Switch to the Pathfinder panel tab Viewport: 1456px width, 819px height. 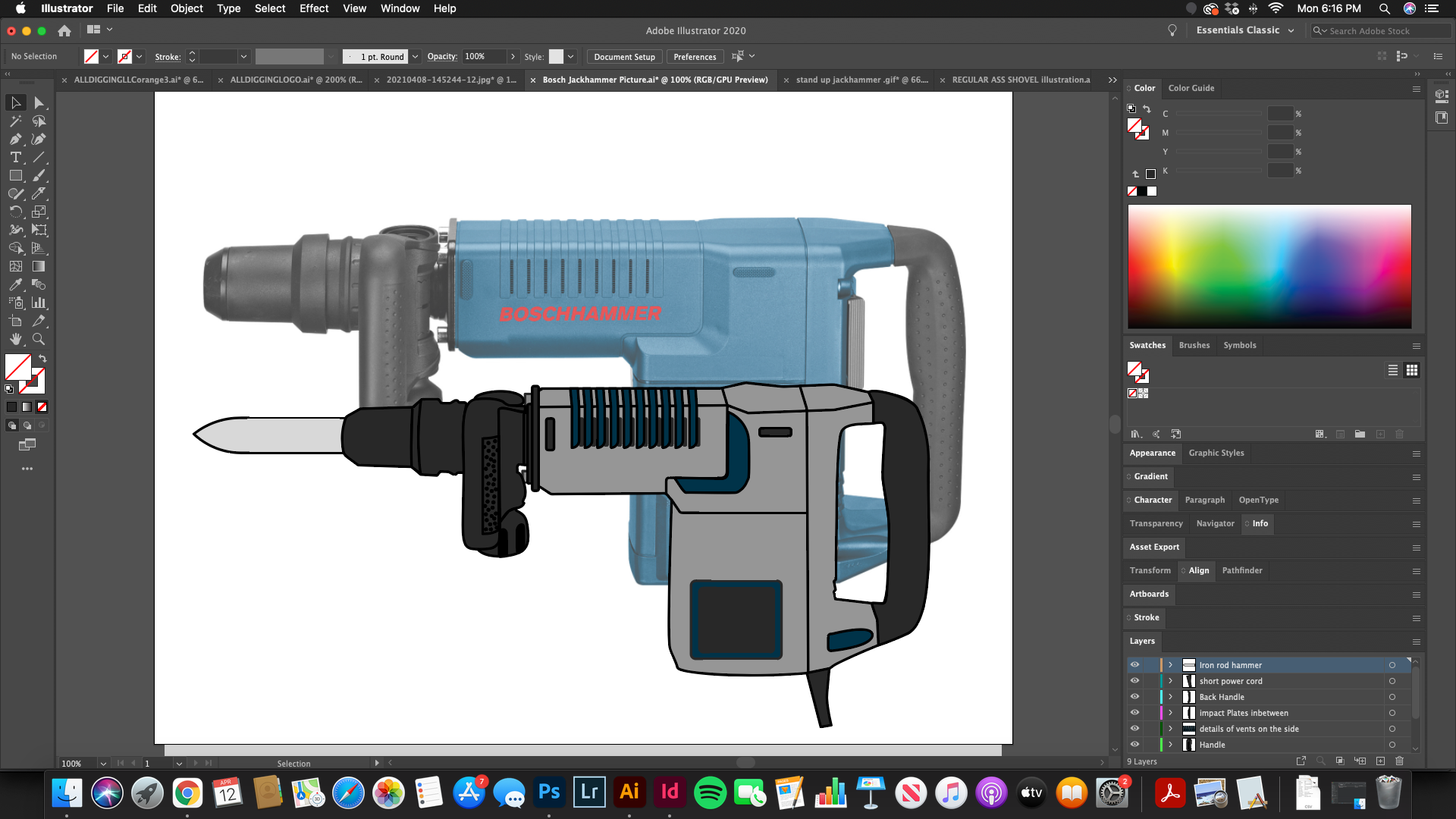click(1242, 570)
